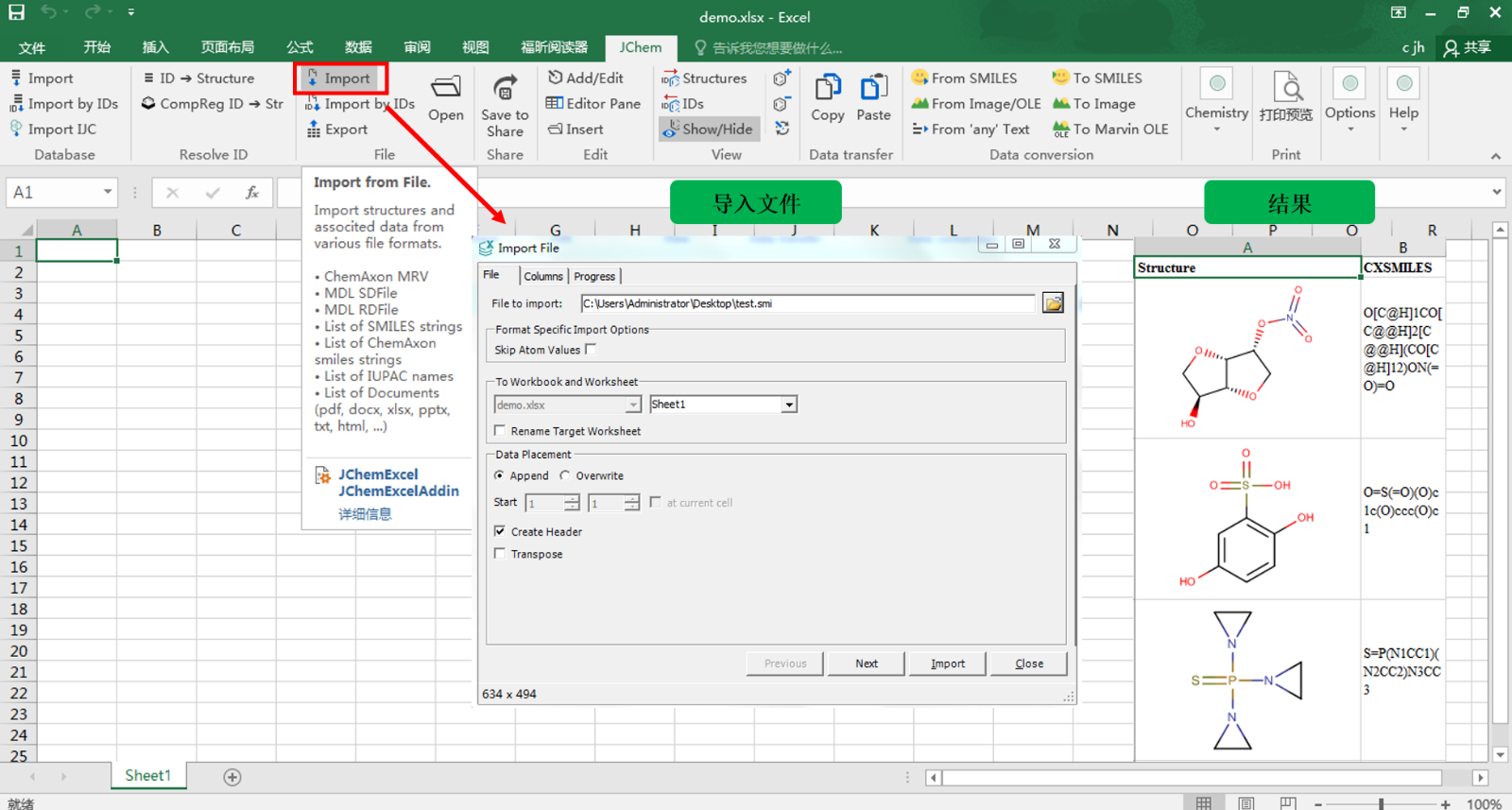
Task: Click Show/Hide in View group
Action: point(709,129)
